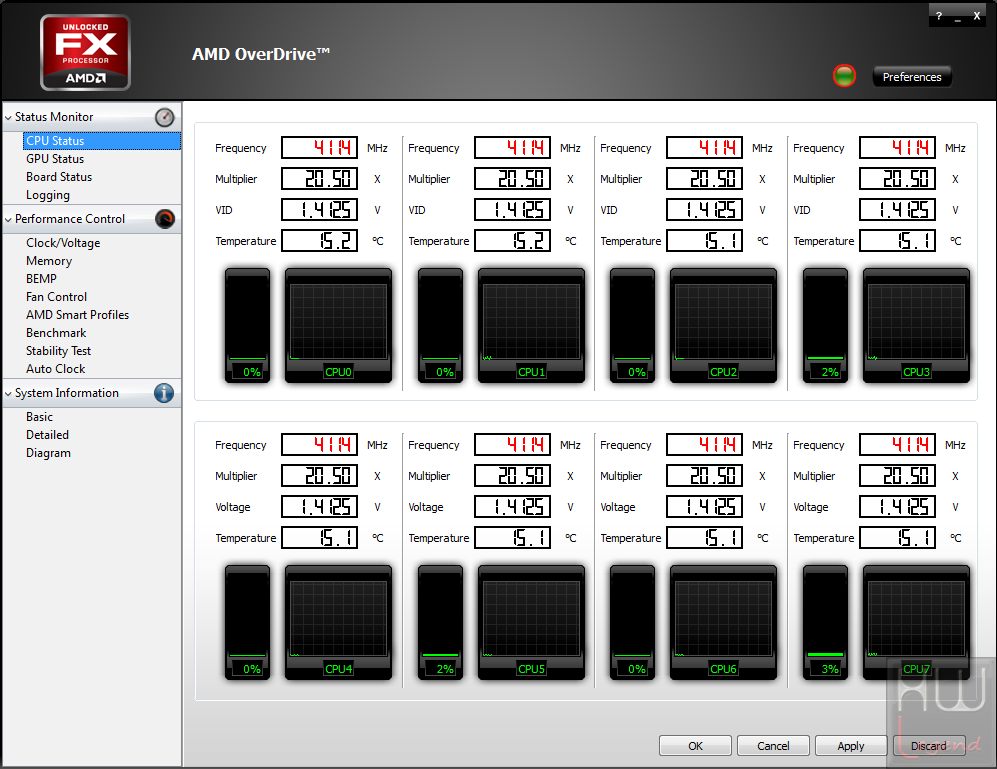Open GPU Status page
Screen dimensions: 997x769
(x=55, y=159)
